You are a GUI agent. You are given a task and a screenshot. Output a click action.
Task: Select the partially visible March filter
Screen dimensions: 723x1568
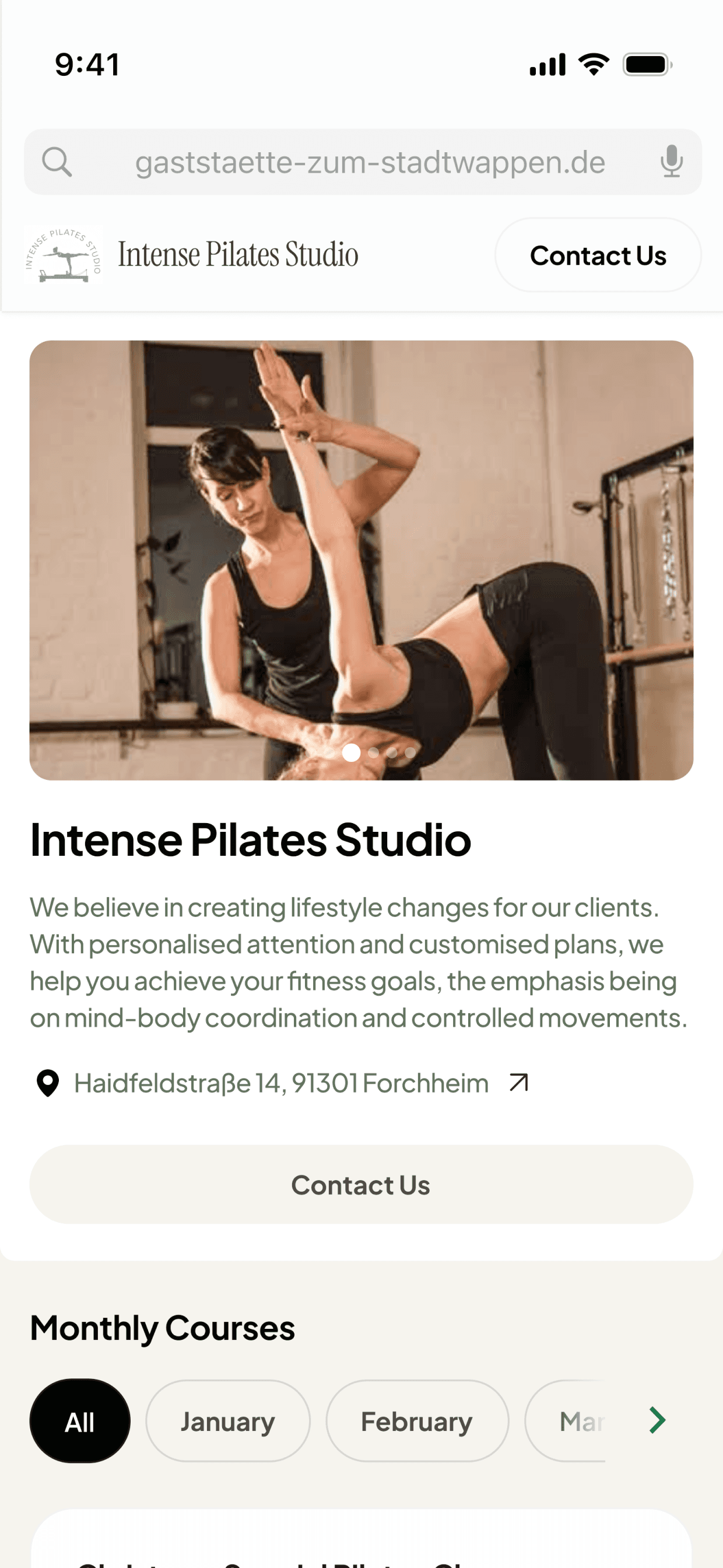(566, 1420)
